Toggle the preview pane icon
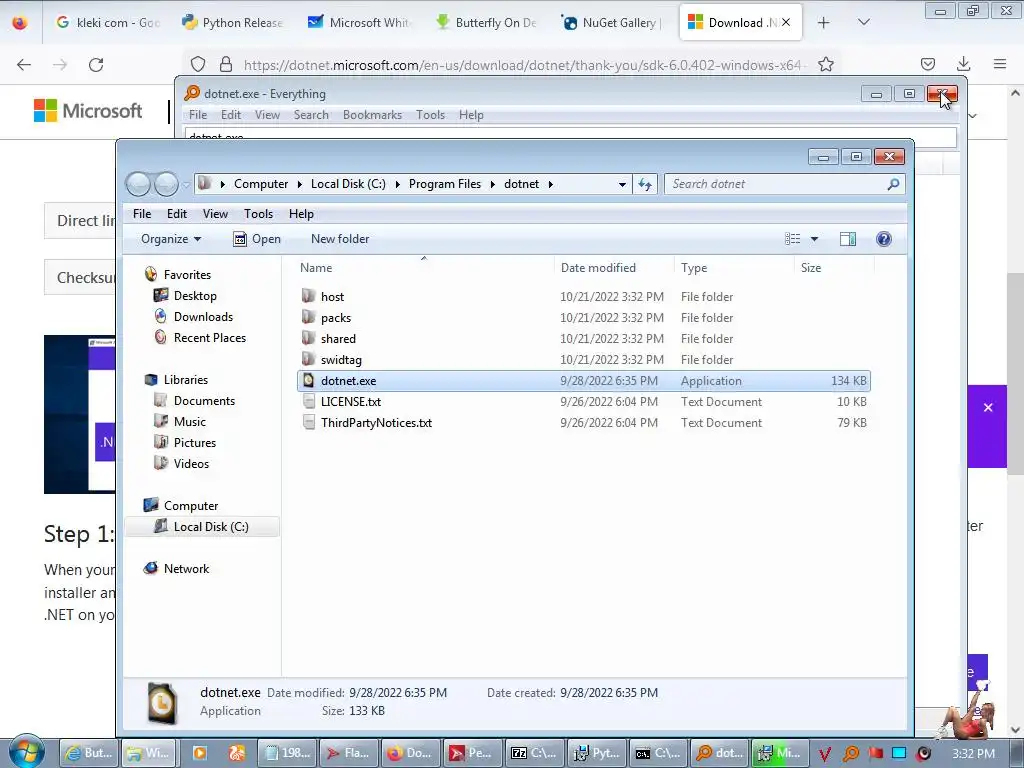The width and height of the screenshot is (1024, 768). (x=848, y=239)
